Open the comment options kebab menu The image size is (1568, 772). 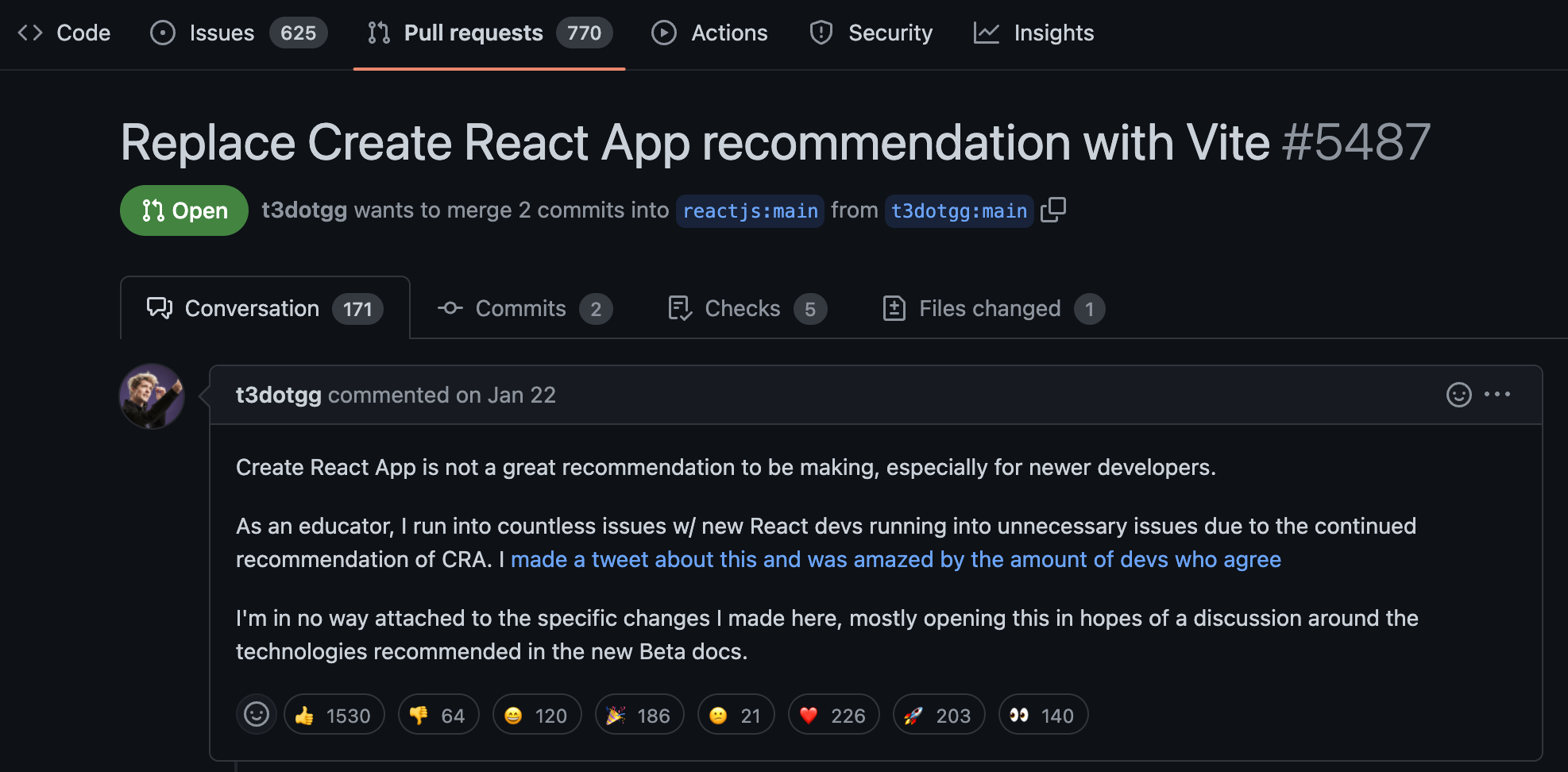1499,394
